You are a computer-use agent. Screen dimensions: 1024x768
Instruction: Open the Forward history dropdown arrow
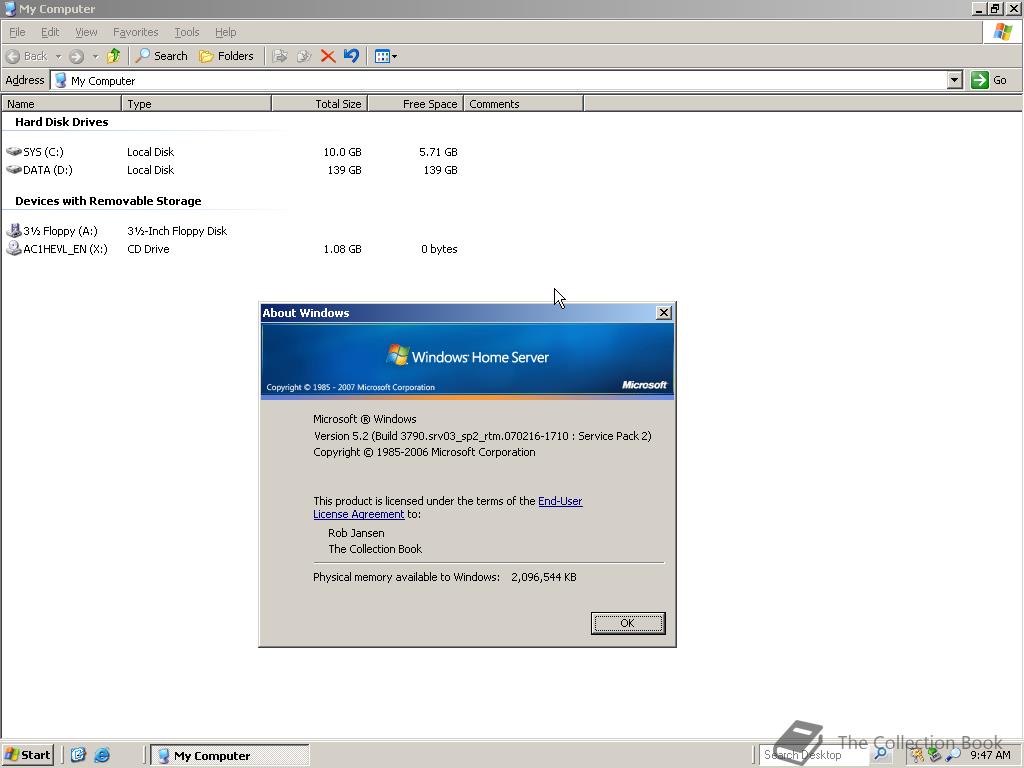(95, 56)
